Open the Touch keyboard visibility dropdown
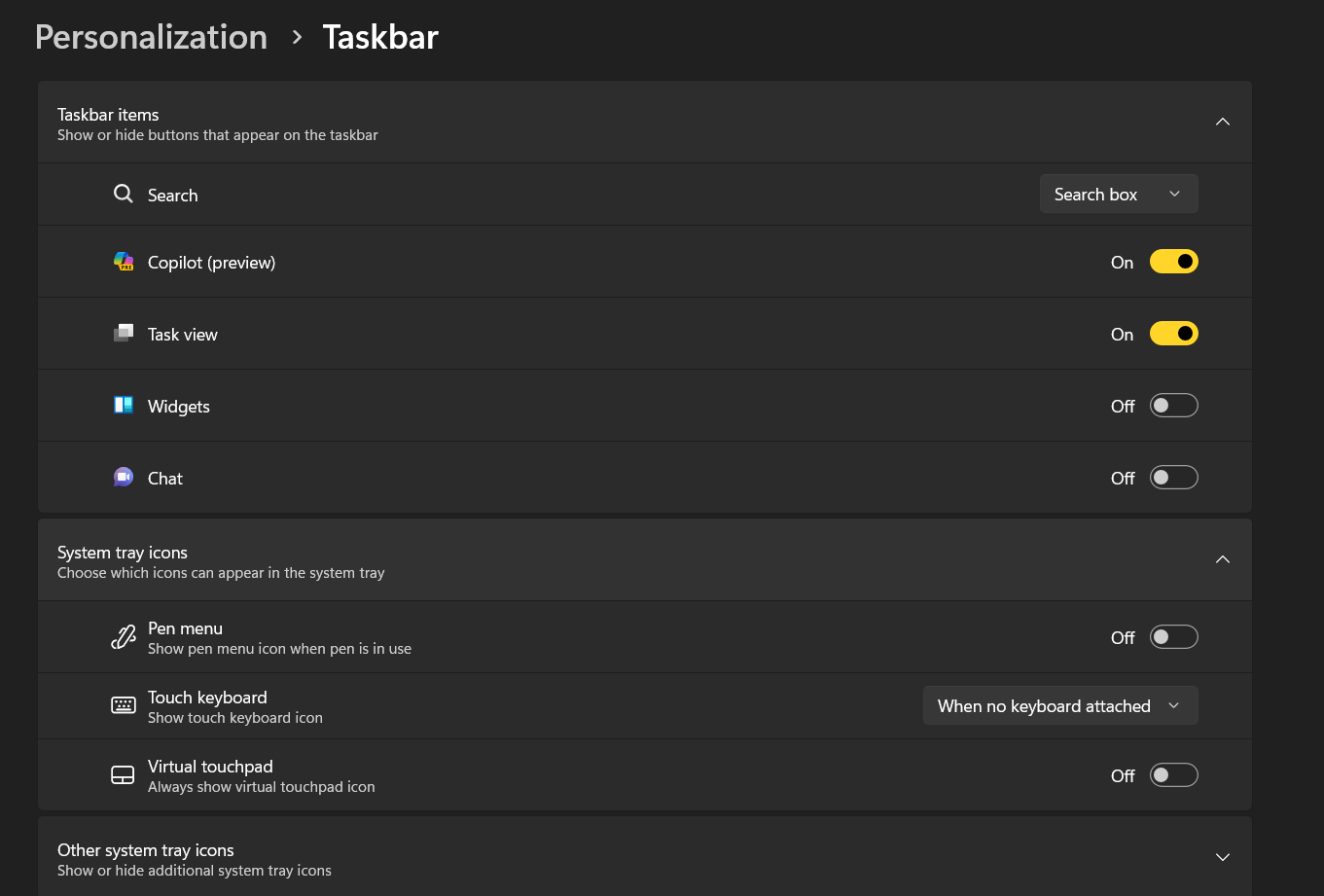Viewport: 1324px width, 896px height. [x=1059, y=706]
